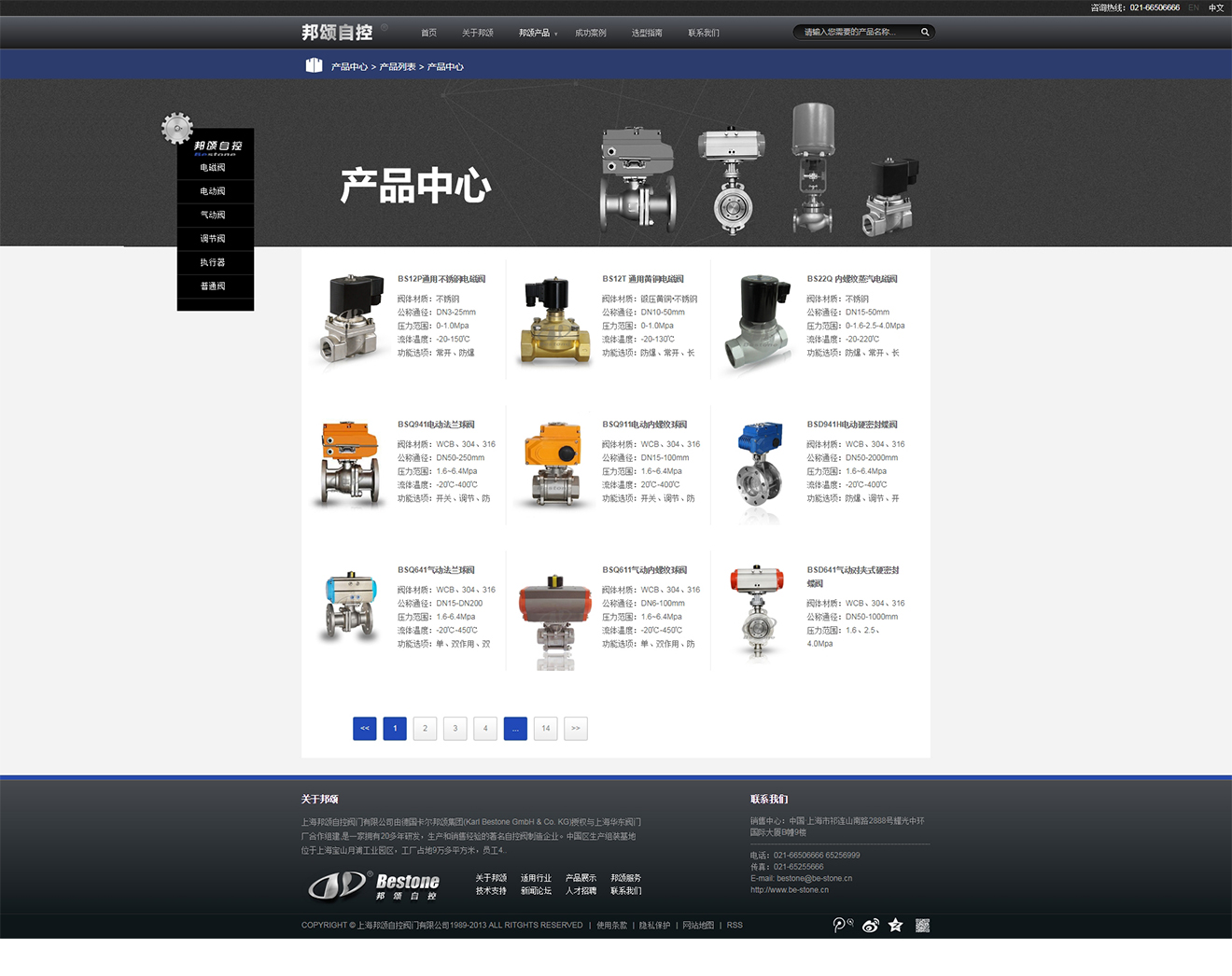Open 关于邦颂 in top navigation

tap(477, 33)
